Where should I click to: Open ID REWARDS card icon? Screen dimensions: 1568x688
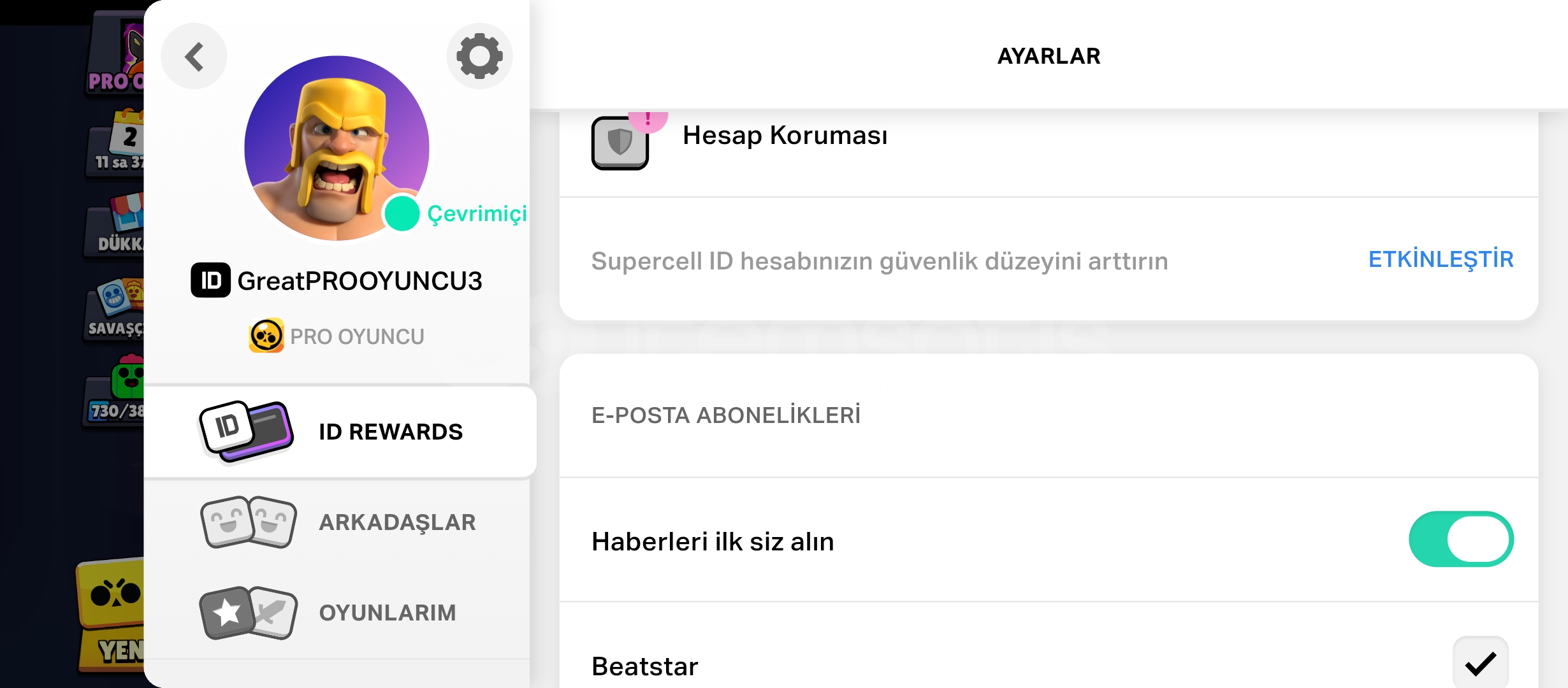click(x=247, y=432)
